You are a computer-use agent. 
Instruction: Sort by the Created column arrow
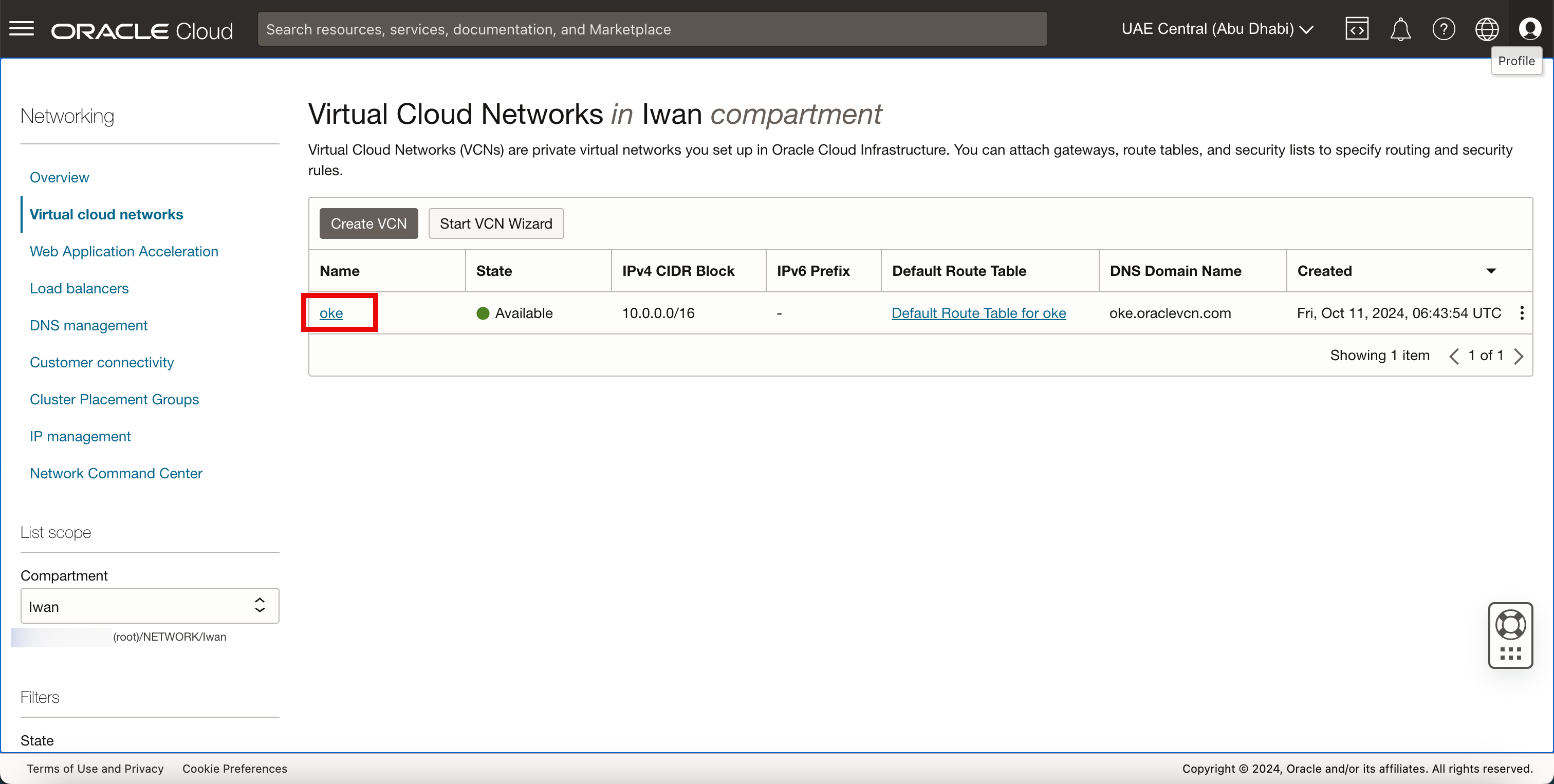(x=1491, y=271)
